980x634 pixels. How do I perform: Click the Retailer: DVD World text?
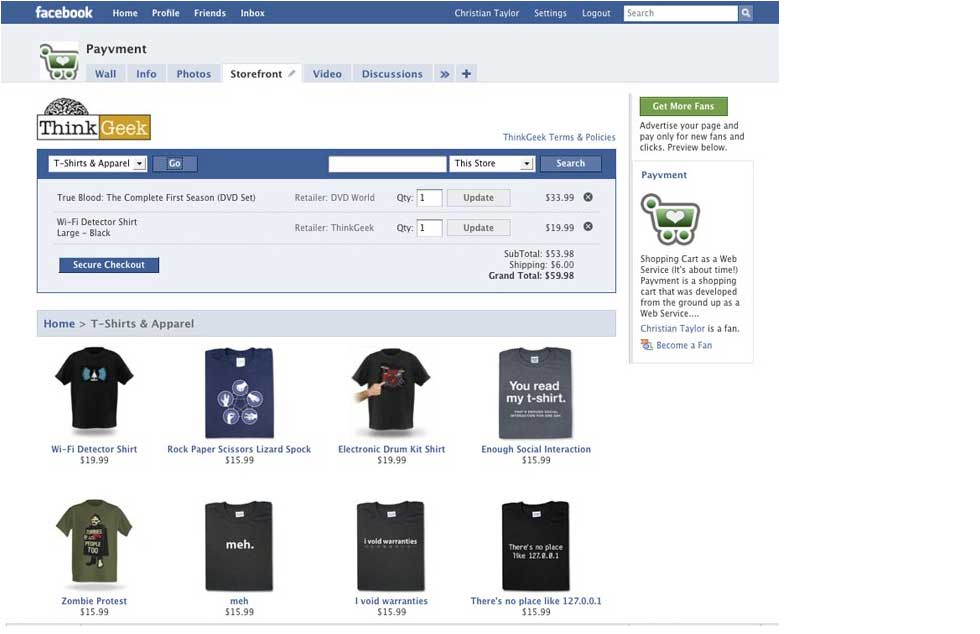(x=334, y=198)
